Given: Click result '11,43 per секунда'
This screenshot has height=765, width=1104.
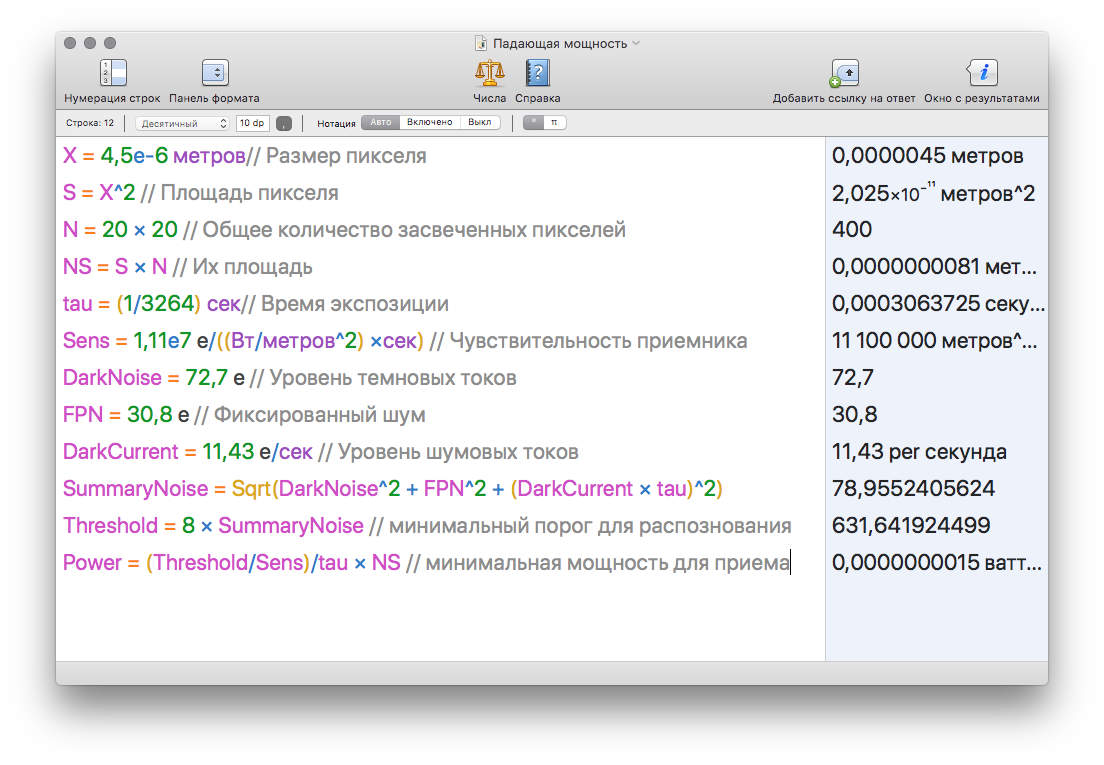Looking at the screenshot, I should (x=919, y=452).
